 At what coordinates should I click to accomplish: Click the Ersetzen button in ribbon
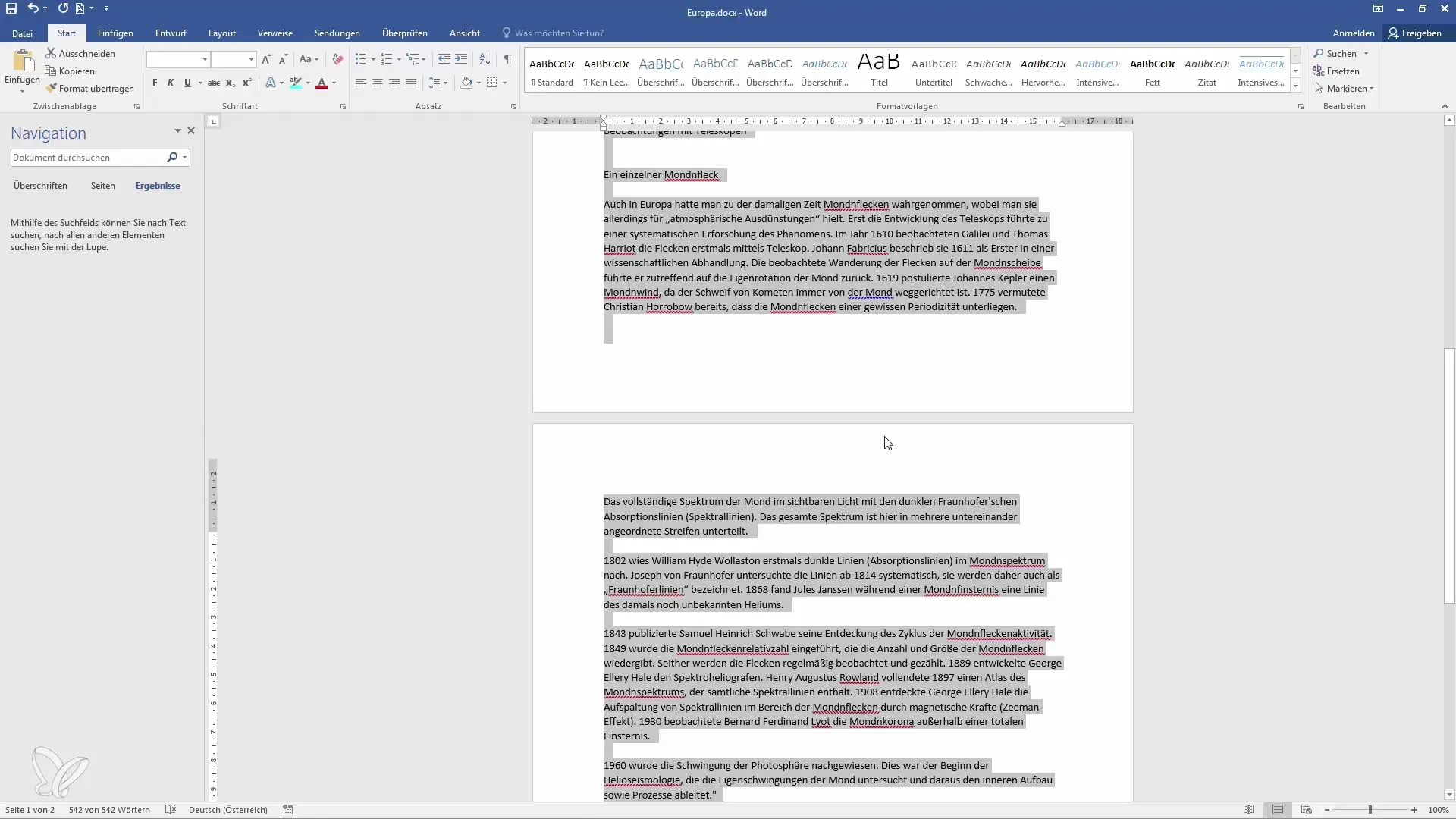(1340, 71)
